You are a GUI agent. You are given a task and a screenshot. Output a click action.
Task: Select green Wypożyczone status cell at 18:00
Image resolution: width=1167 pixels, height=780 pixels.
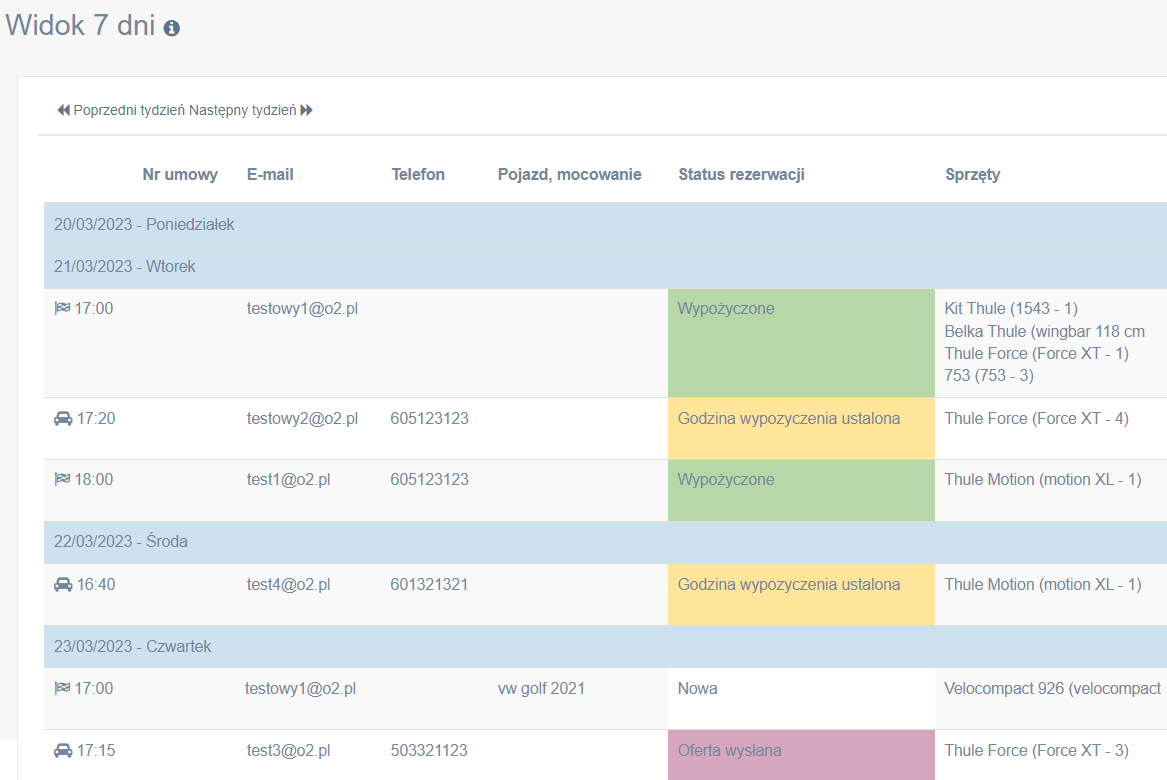800,490
